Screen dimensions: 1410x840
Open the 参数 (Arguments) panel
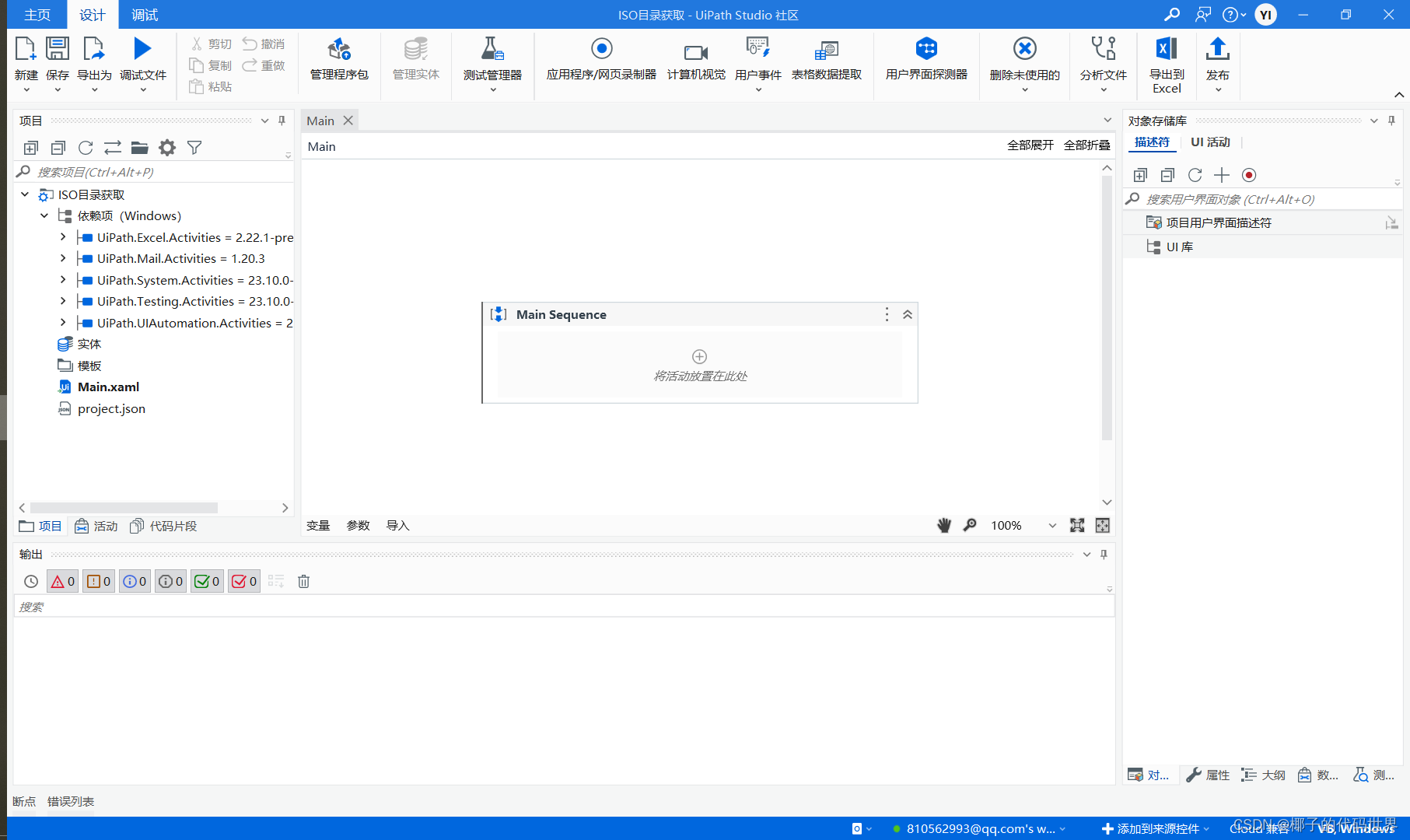[x=358, y=526]
